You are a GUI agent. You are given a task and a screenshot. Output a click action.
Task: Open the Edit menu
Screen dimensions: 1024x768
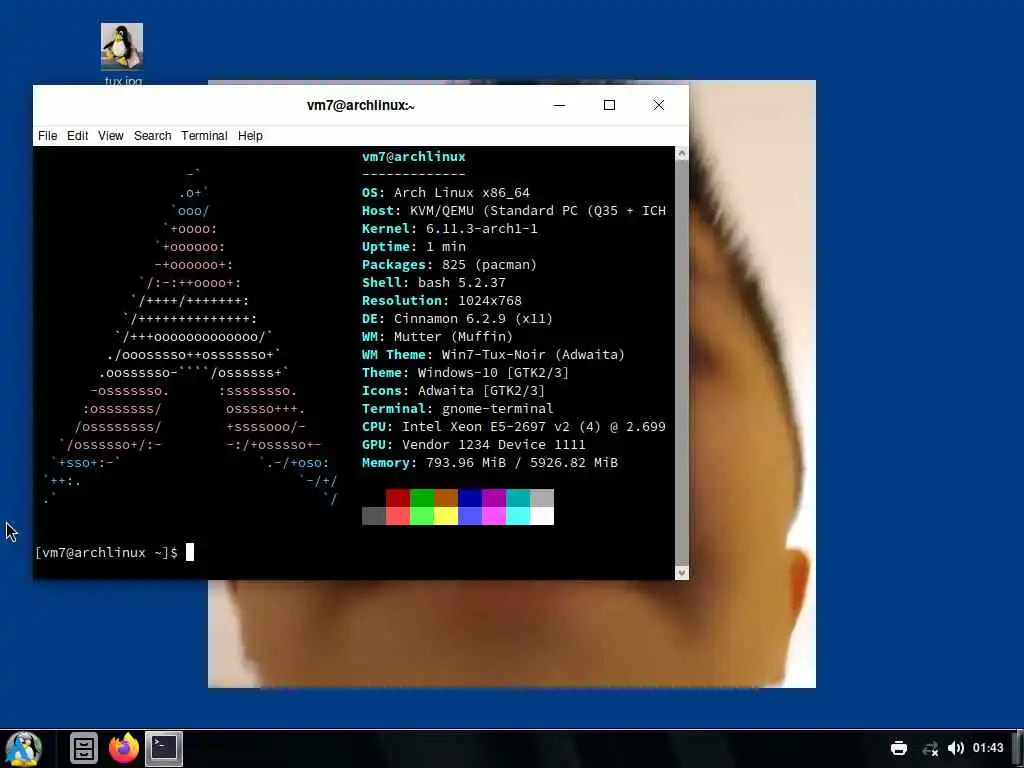(77, 136)
